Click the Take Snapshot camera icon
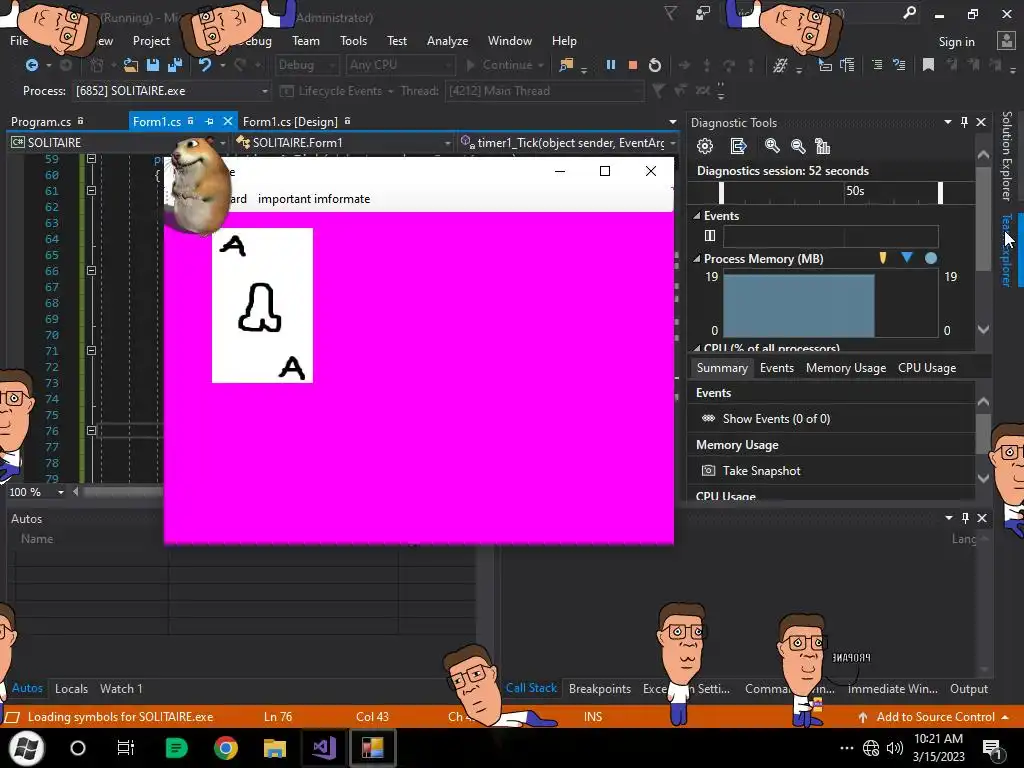Viewport: 1024px width, 768px height. point(708,470)
